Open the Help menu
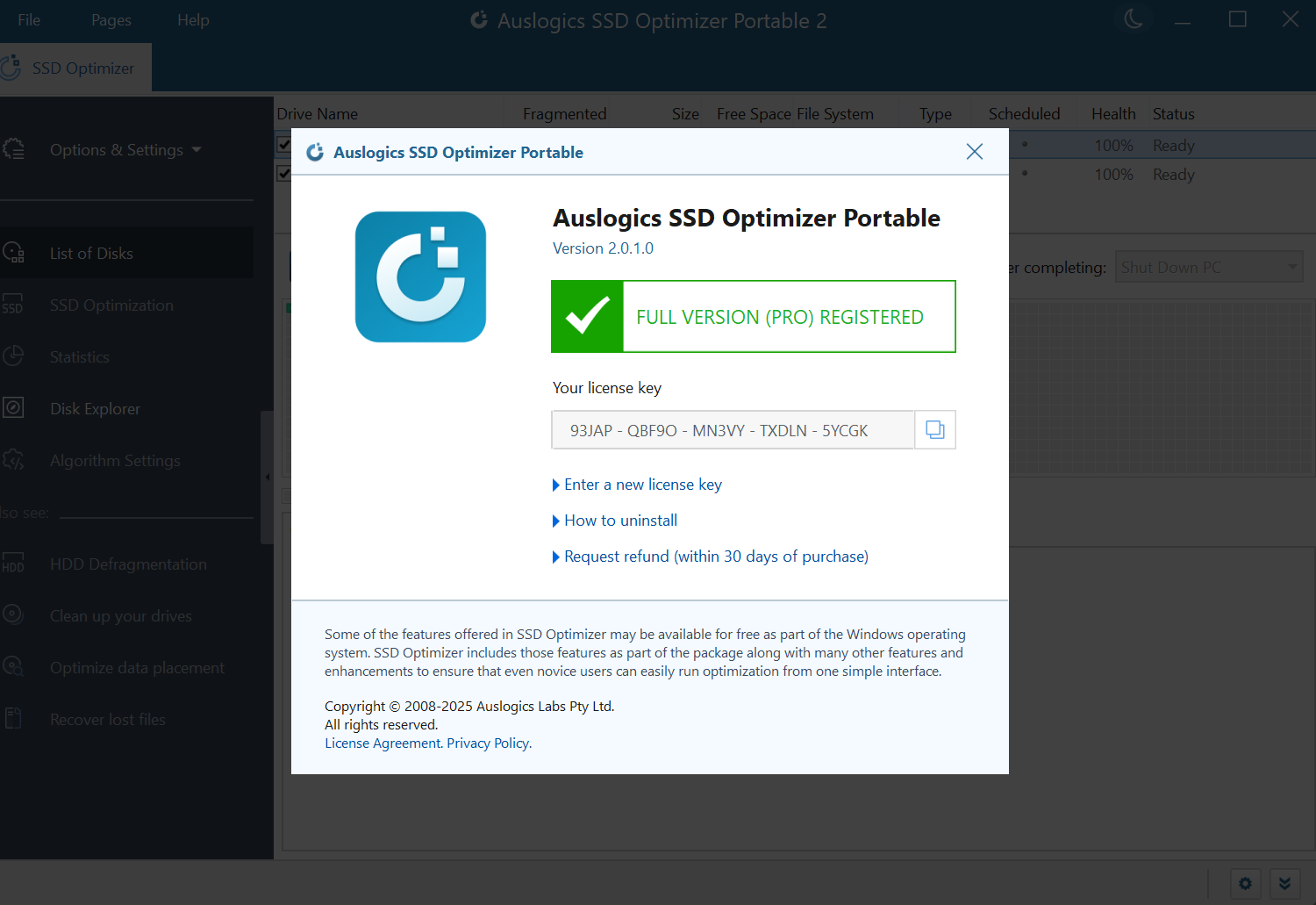The image size is (1316, 905). tap(193, 19)
